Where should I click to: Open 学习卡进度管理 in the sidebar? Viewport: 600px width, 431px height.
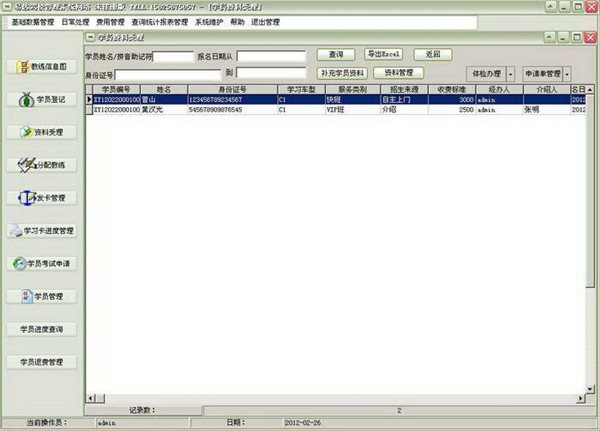coord(42,231)
